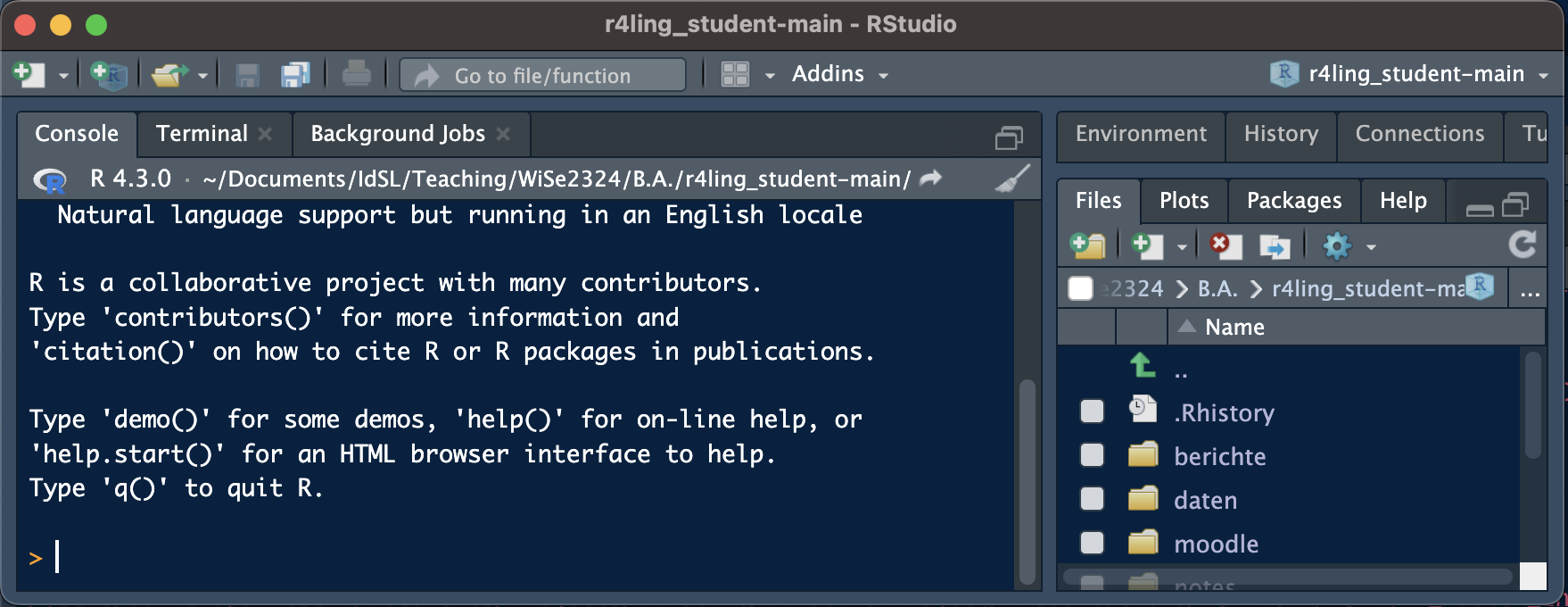Minimize the Files pane
1568x607 pixels.
point(1480,210)
